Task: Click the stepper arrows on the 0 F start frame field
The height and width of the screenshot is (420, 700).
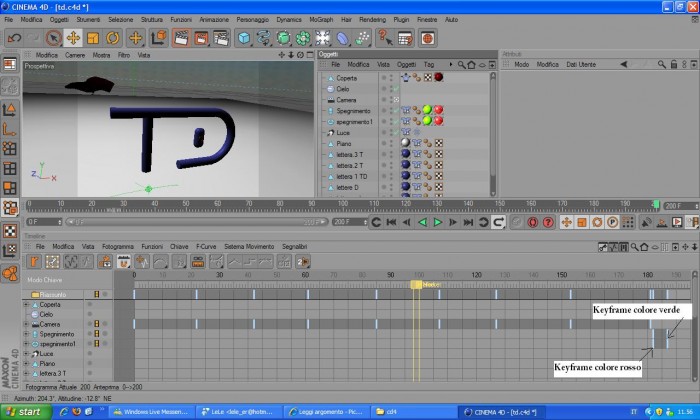Action: pos(59,222)
